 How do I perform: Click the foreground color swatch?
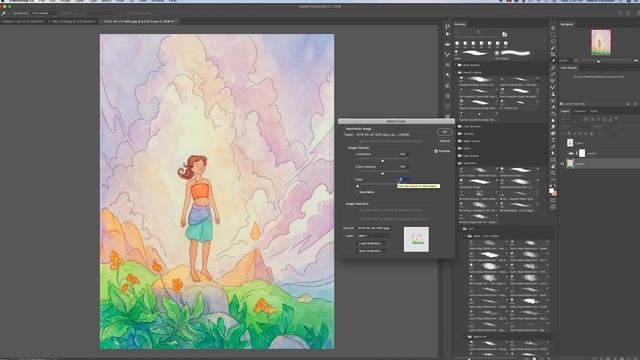click(551, 191)
